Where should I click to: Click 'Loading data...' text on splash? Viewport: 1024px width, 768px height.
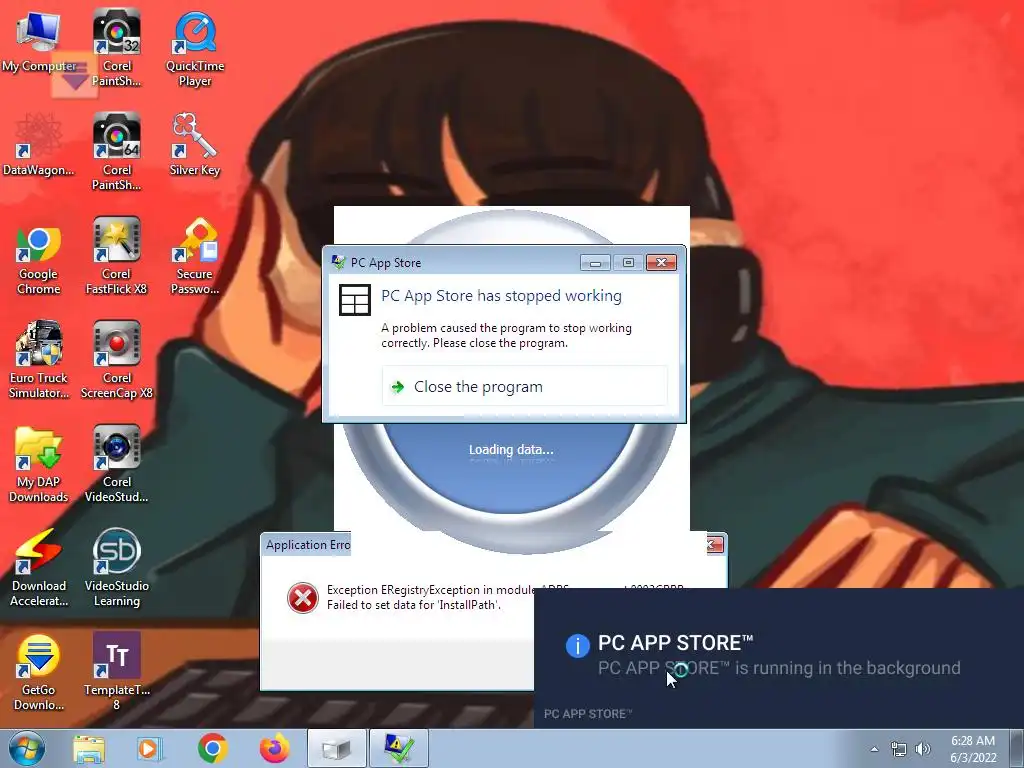coord(511,449)
